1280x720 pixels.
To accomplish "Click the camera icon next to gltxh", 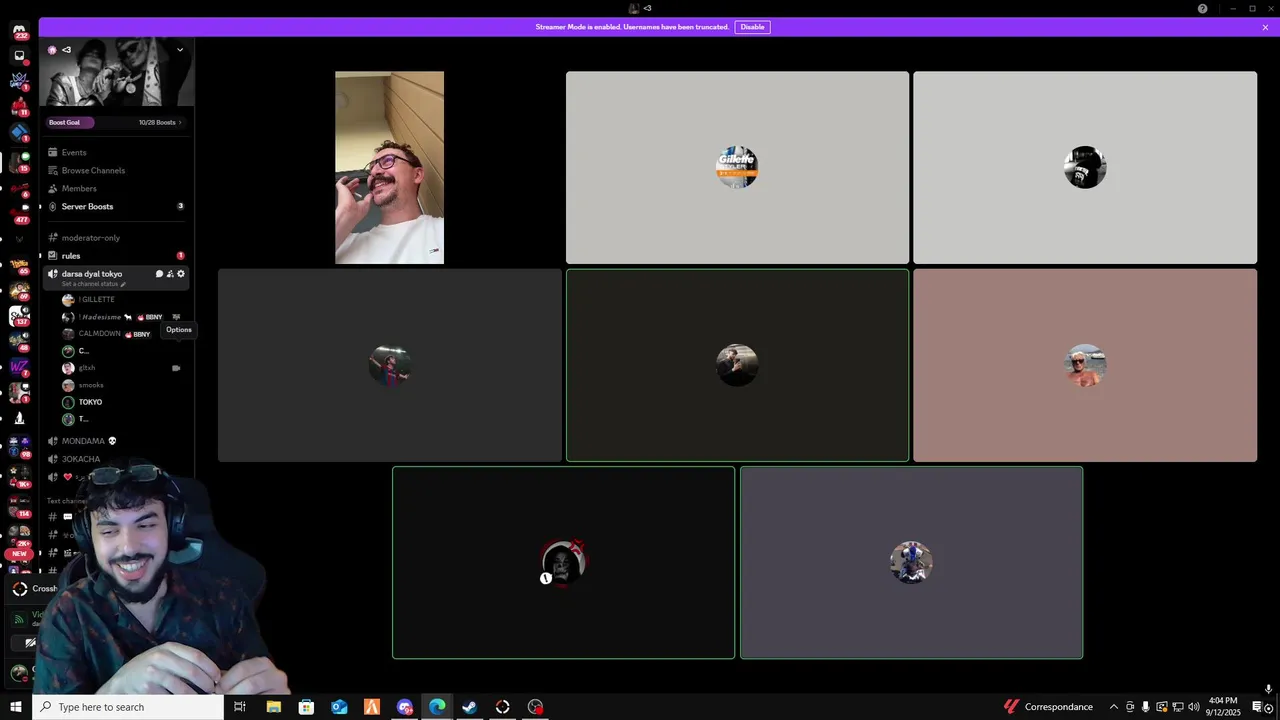I will tap(176, 368).
